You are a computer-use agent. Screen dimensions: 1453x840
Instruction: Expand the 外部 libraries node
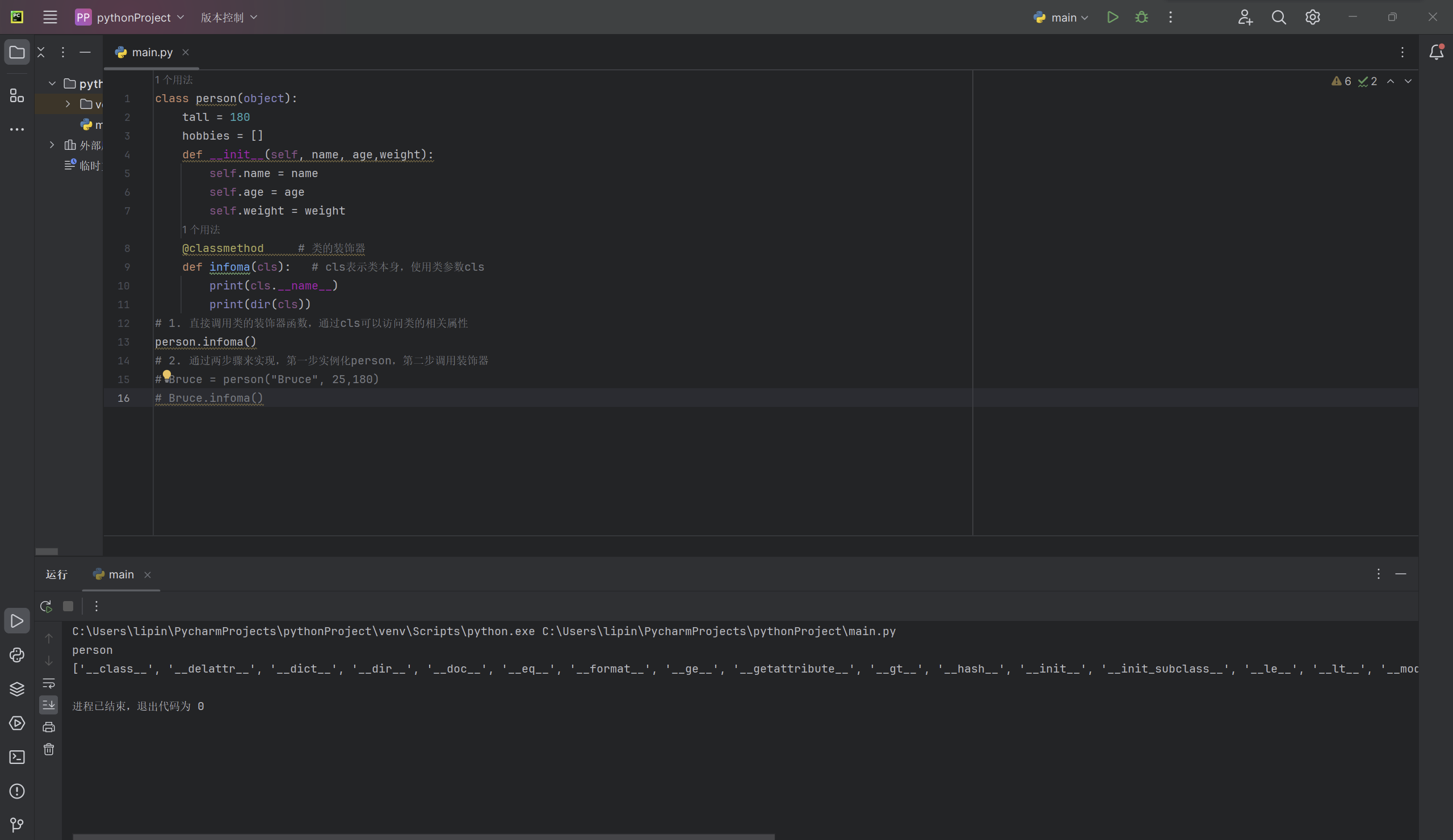(52, 145)
